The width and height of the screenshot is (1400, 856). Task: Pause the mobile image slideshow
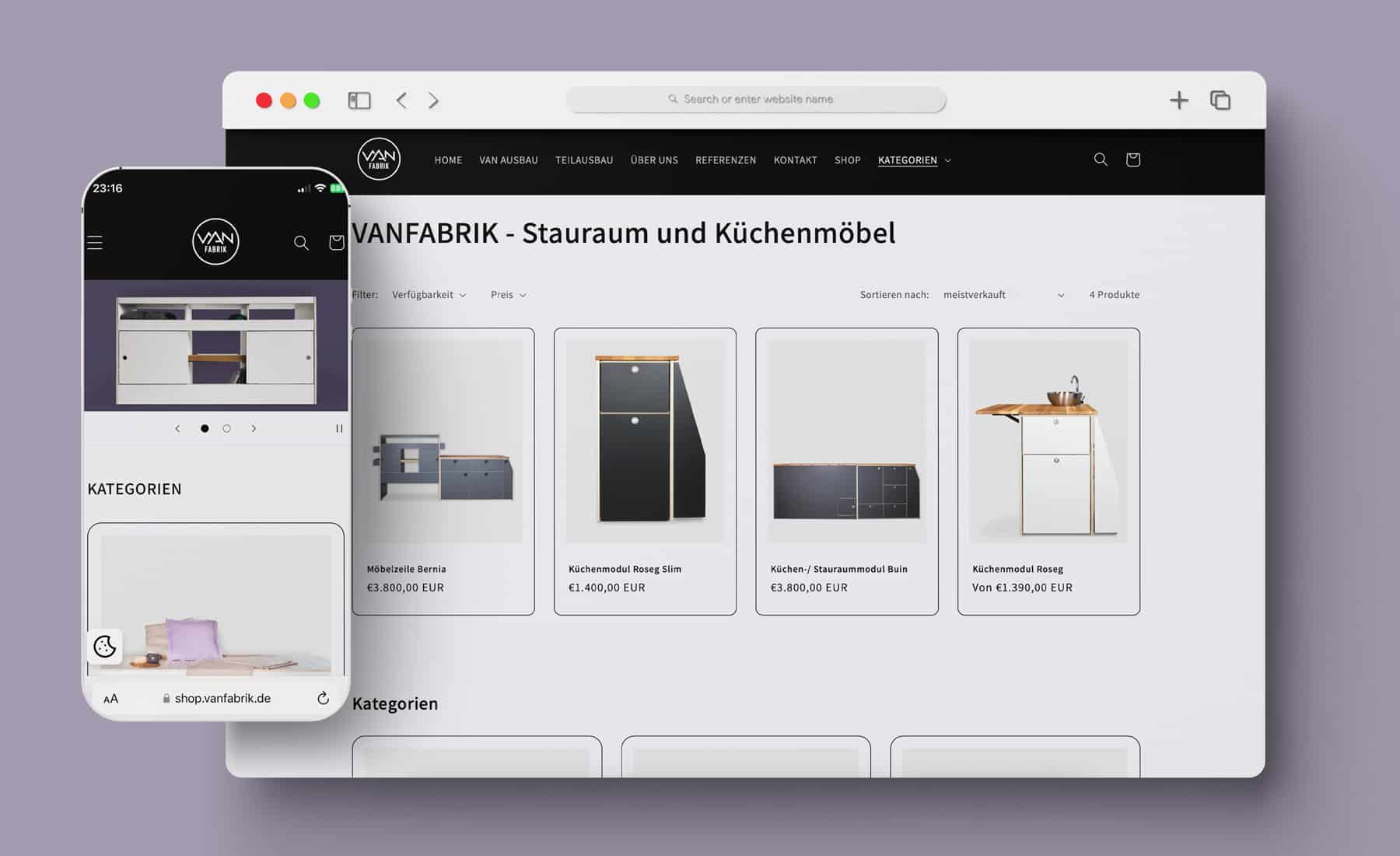tap(338, 428)
